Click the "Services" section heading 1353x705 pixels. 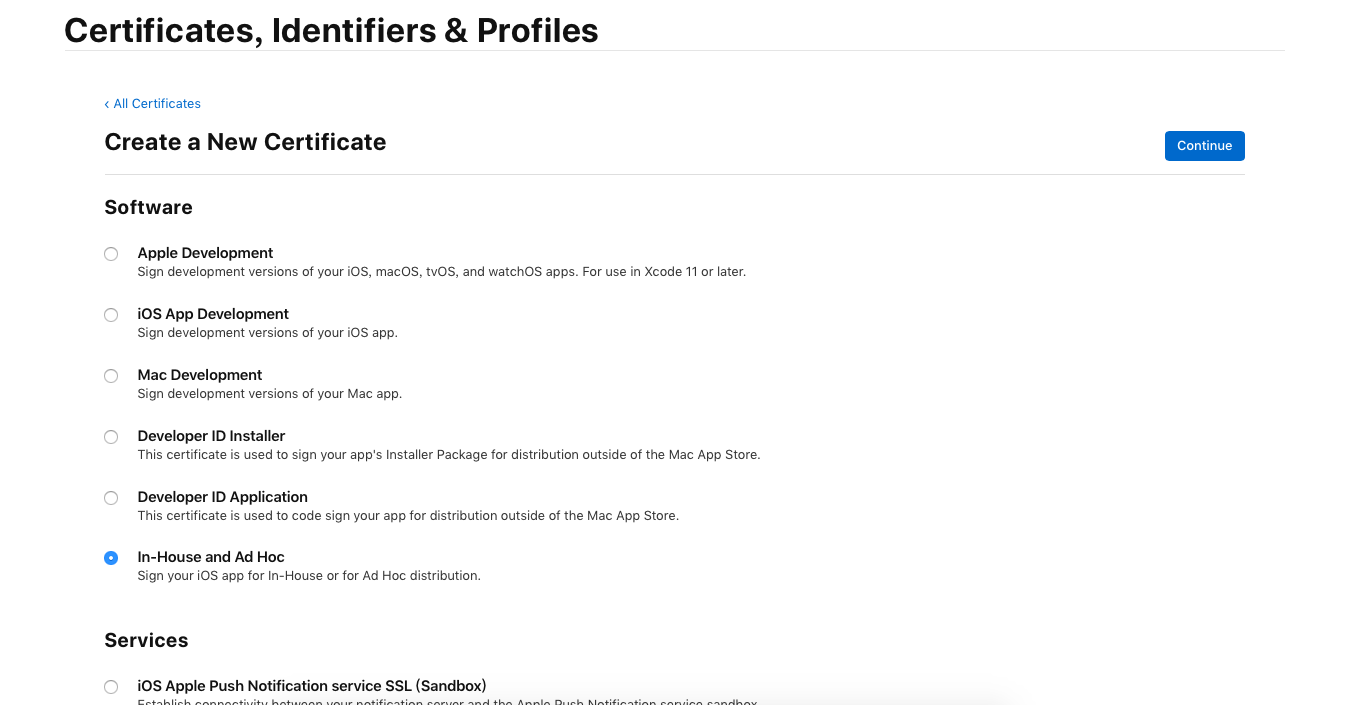click(146, 640)
